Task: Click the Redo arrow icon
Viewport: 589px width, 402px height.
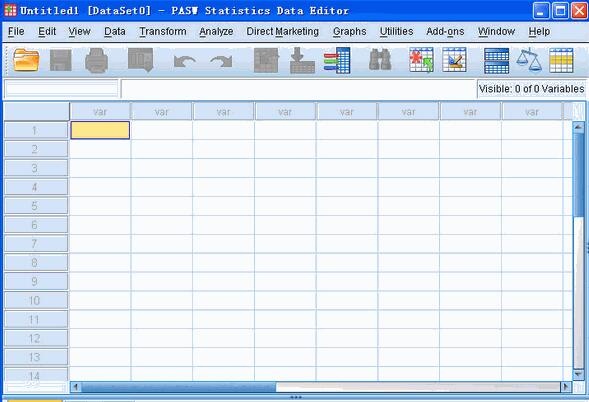Action: pyautogui.click(x=221, y=61)
